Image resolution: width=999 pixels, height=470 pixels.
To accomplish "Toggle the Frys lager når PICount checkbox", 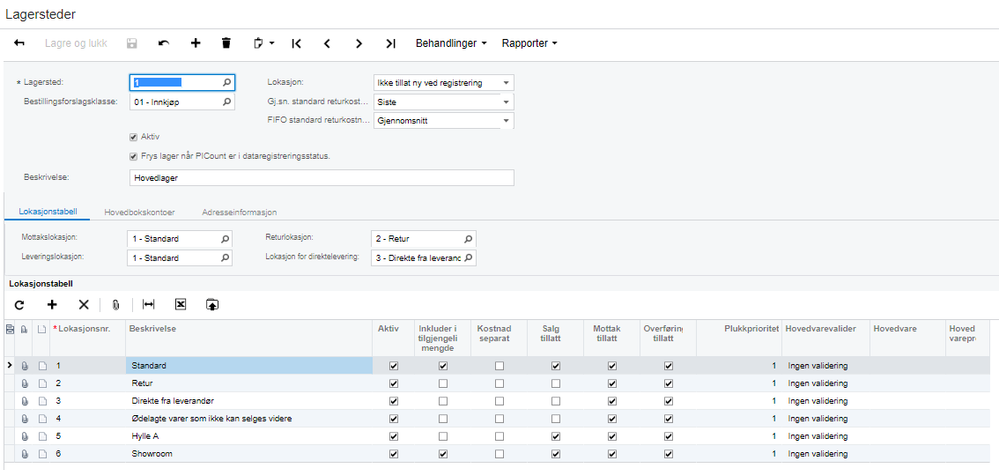I will [x=133, y=156].
